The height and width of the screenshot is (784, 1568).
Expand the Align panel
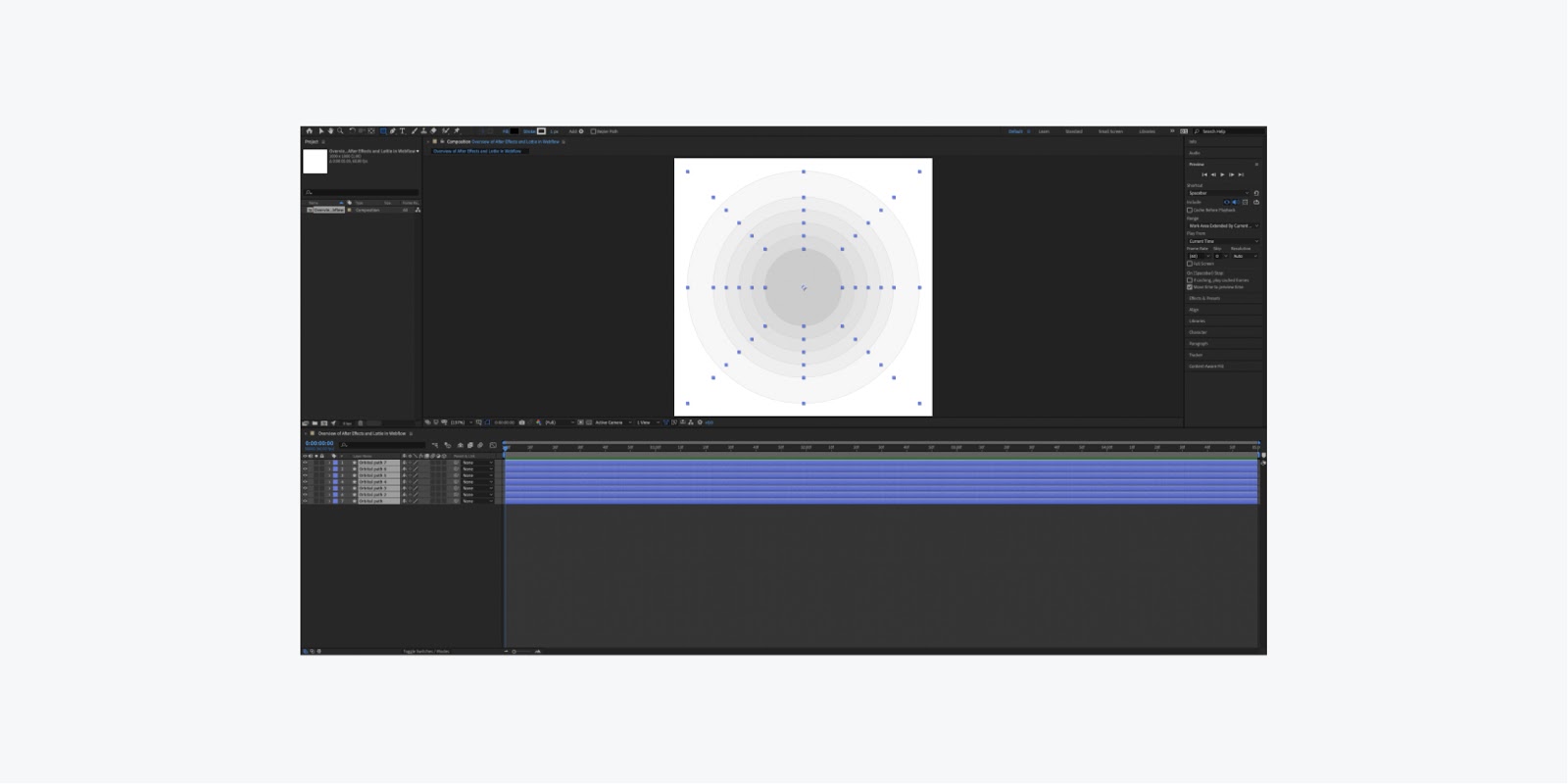point(1194,310)
